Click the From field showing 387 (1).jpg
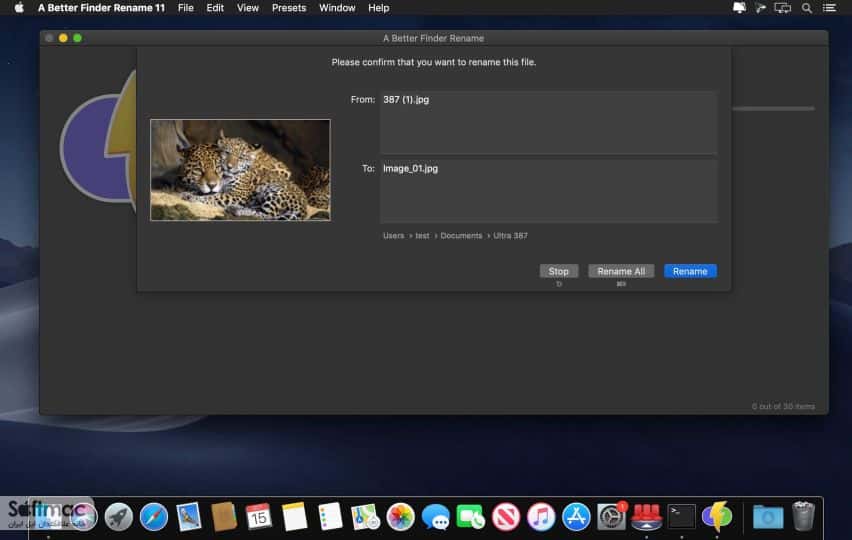The image size is (852, 540). (549, 122)
